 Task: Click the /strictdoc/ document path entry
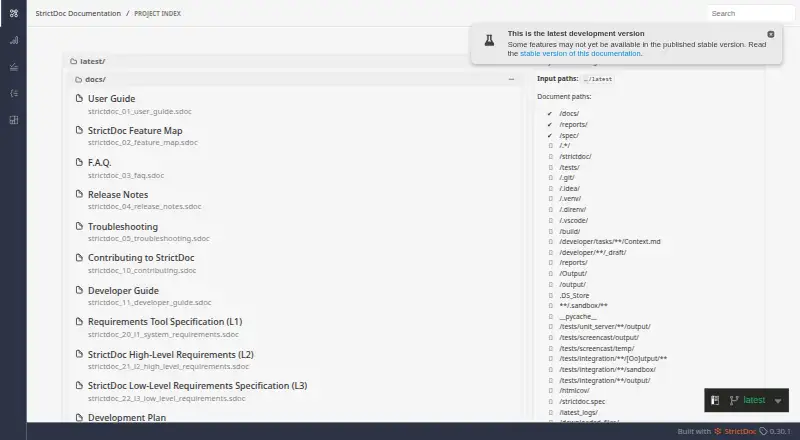coord(575,157)
